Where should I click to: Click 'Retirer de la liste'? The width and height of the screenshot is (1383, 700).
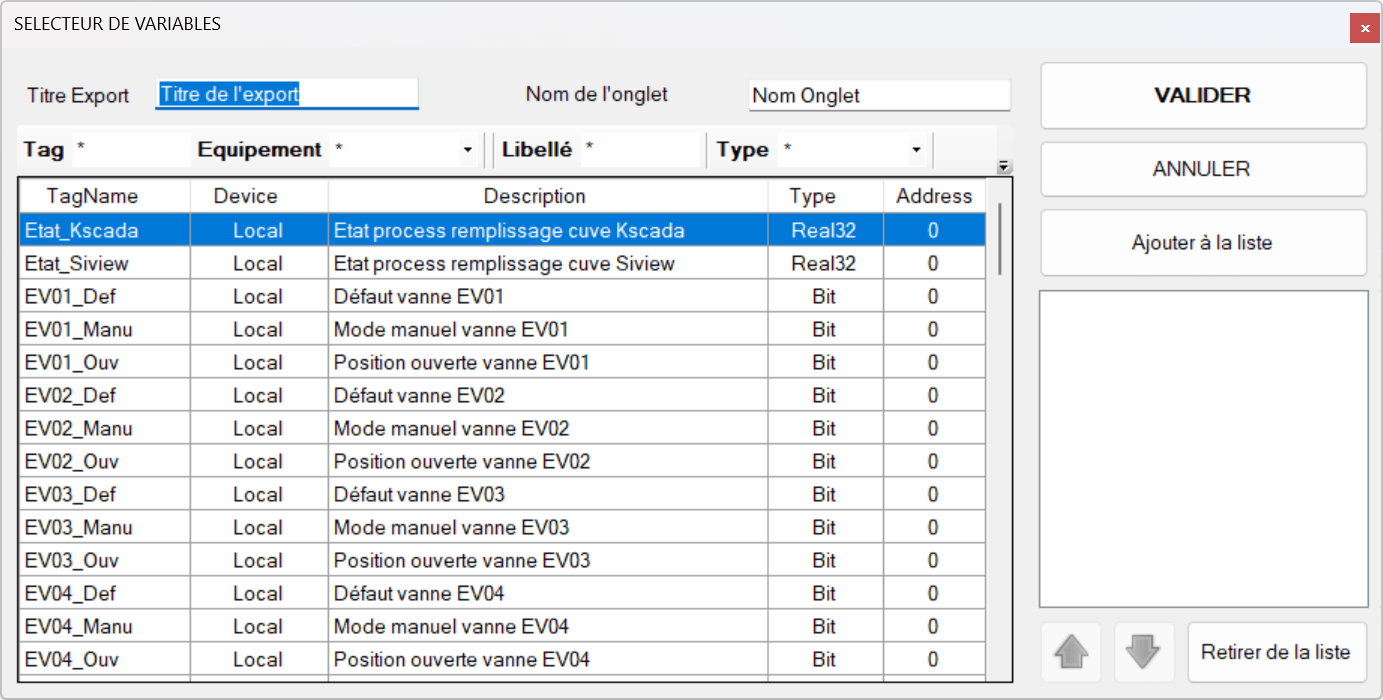pos(1277,652)
